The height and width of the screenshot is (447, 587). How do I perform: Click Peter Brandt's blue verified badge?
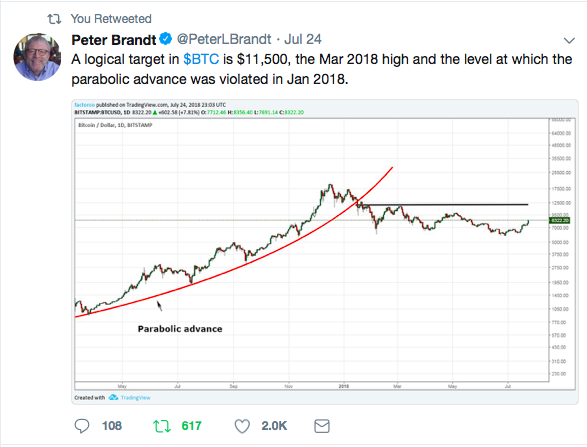[x=166, y=39]
